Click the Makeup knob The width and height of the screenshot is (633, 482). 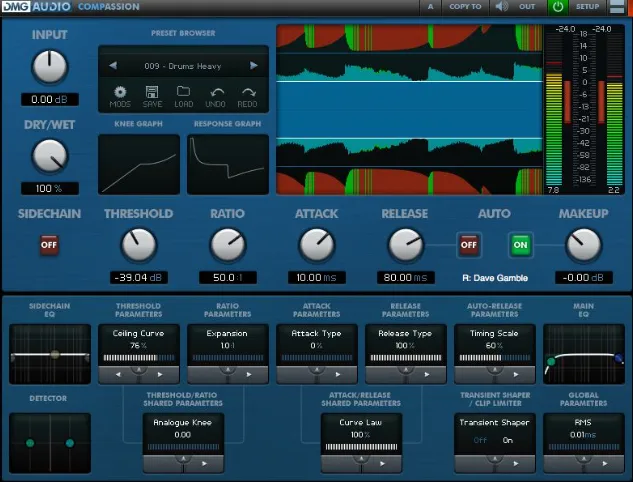[x=583, y=245]
